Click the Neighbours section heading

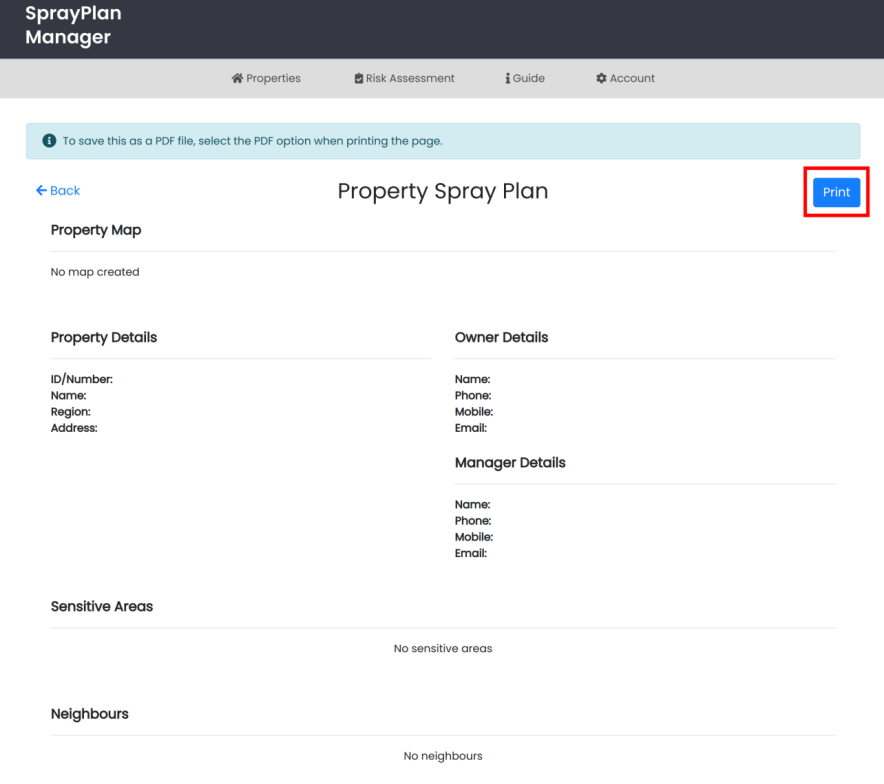coord(89,713)
